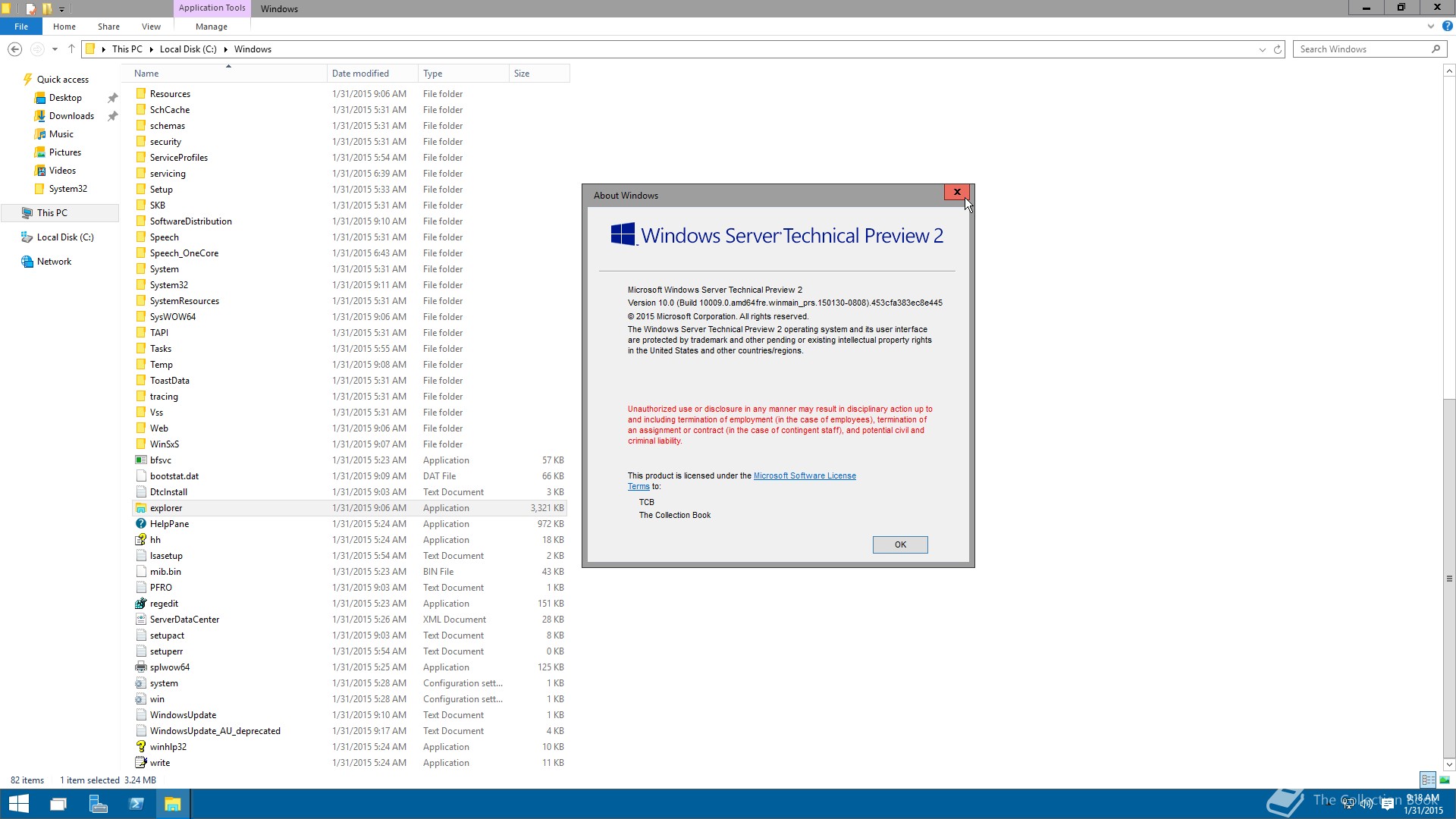Select Downloads in the navigation pane
The width and height of the screenshot is (1456, 819).
[71, 116]
